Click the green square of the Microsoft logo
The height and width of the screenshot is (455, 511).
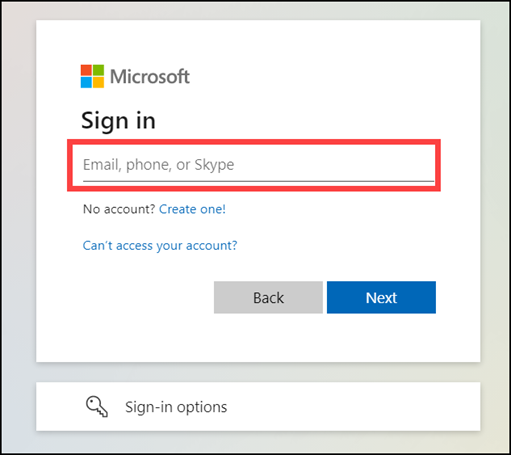98,70
